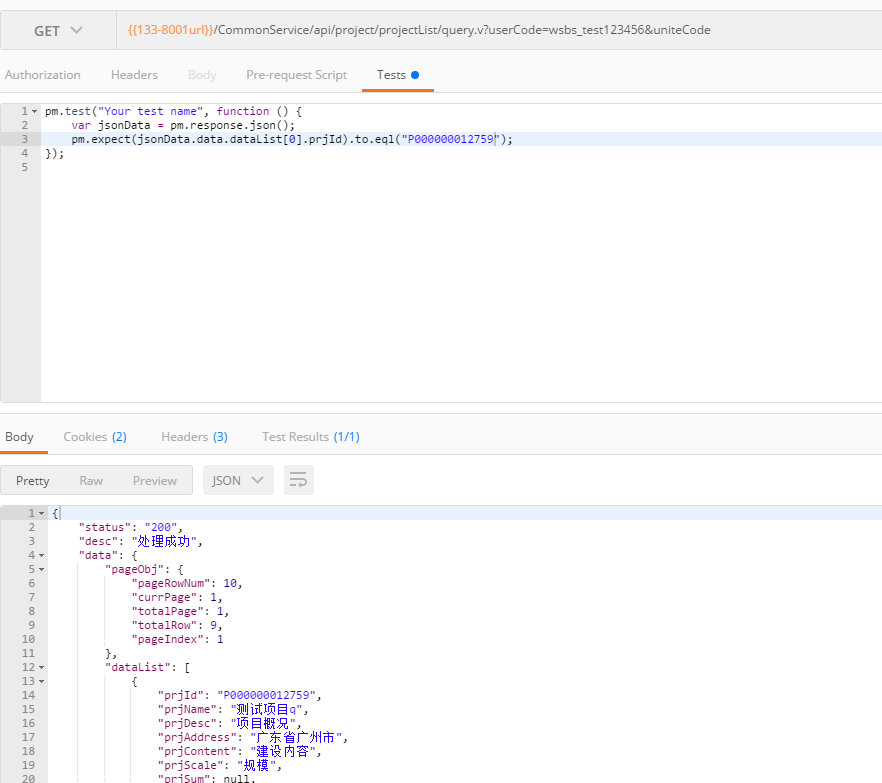
Task: Click the "prjContent": "建设内容" line
Action: [x=240, y=752]
